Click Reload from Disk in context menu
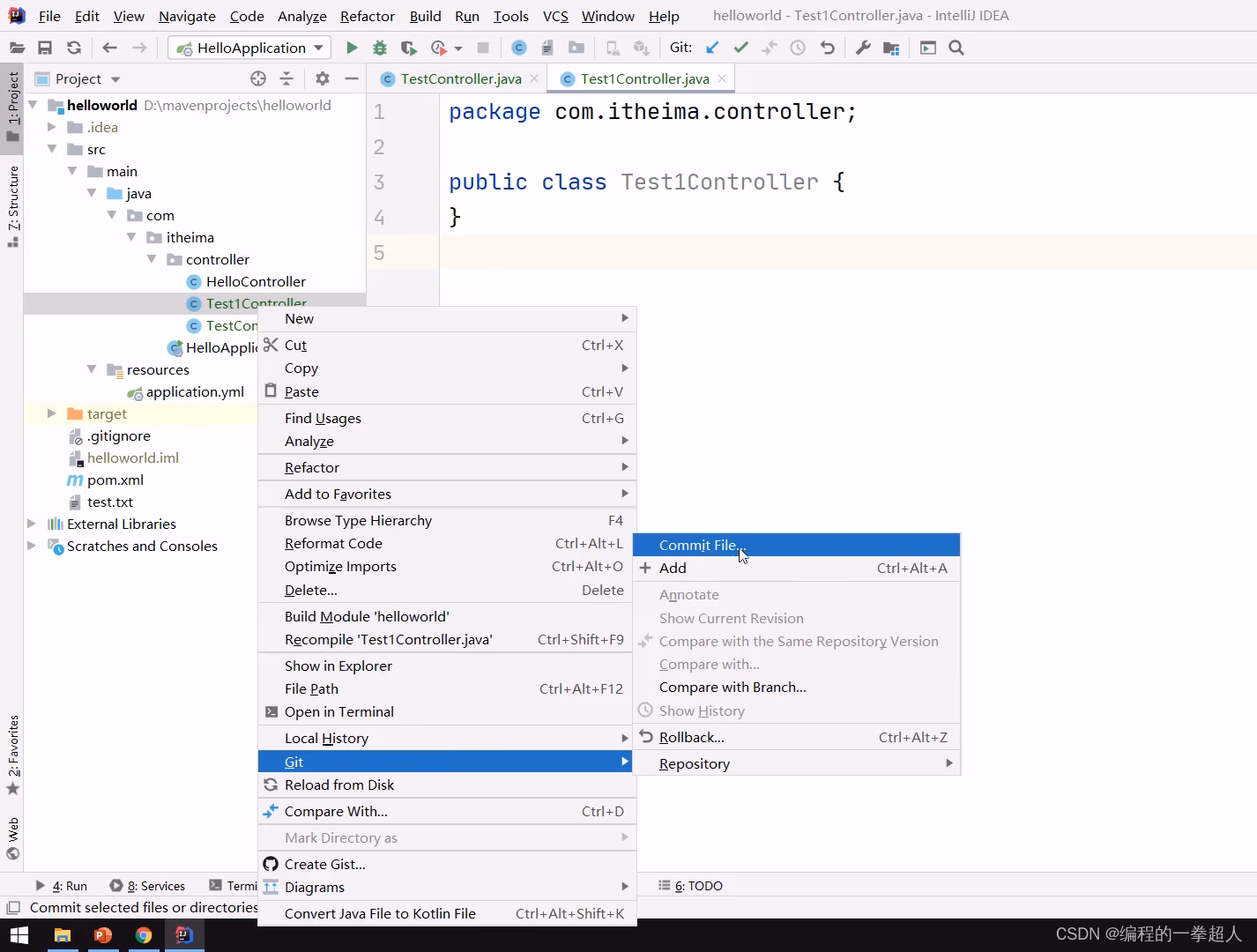 coord(447,785)
